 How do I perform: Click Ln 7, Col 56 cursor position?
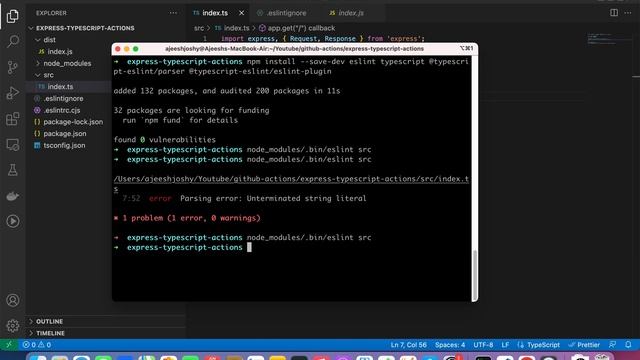409,345
